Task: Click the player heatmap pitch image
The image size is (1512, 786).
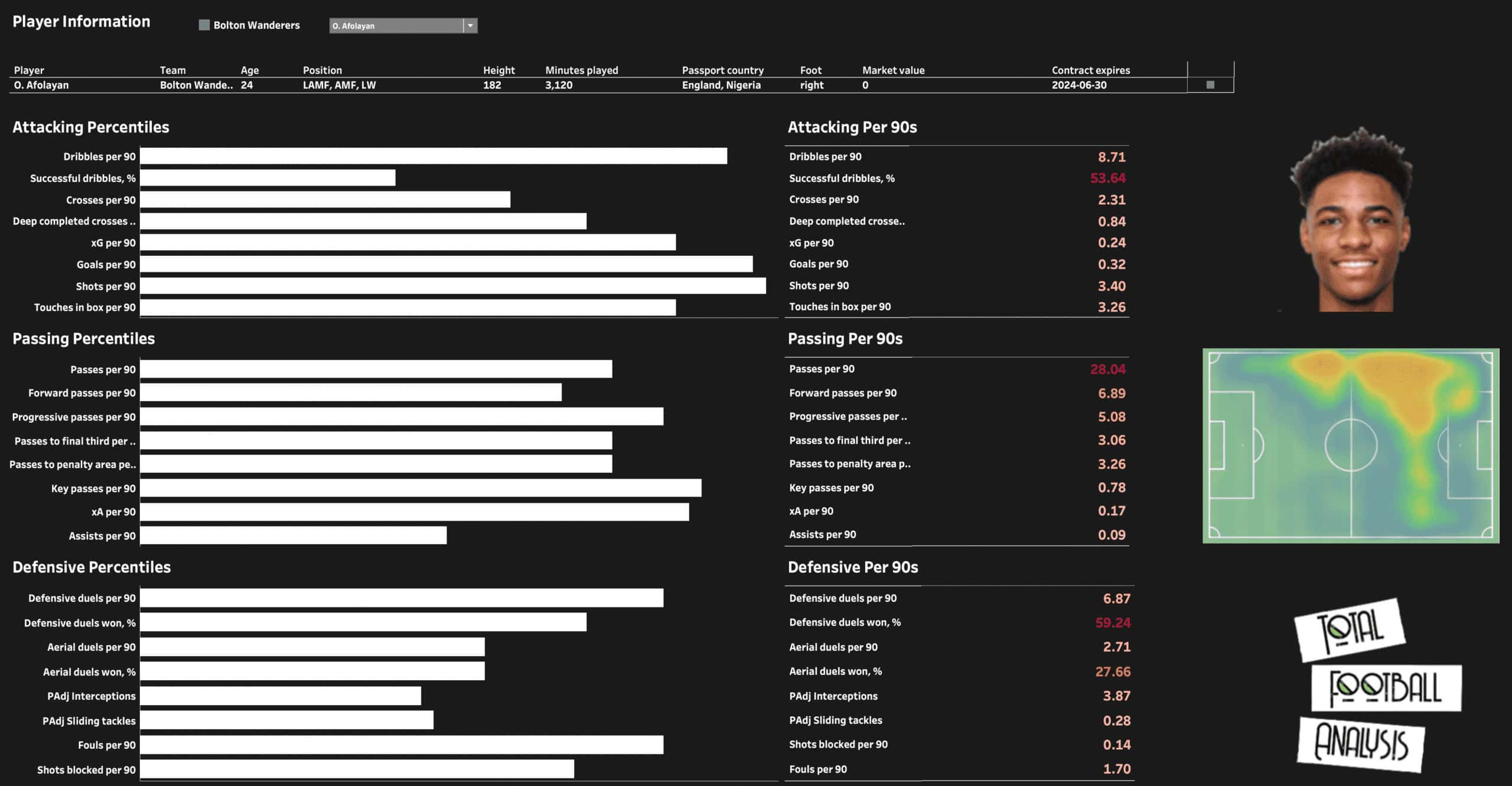Action: click(x=1351, y=446)
